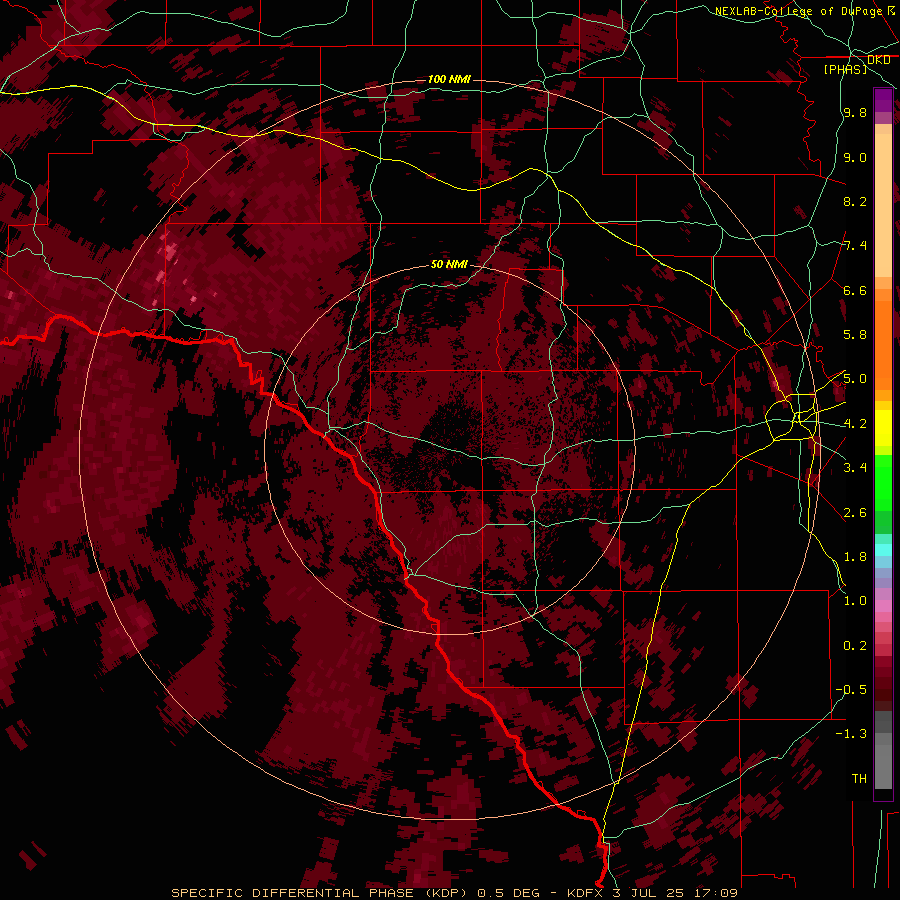The image size is (900, 900).
Task: Click the "TH" threshold label on the scale
Action: [x=859, y=778]
